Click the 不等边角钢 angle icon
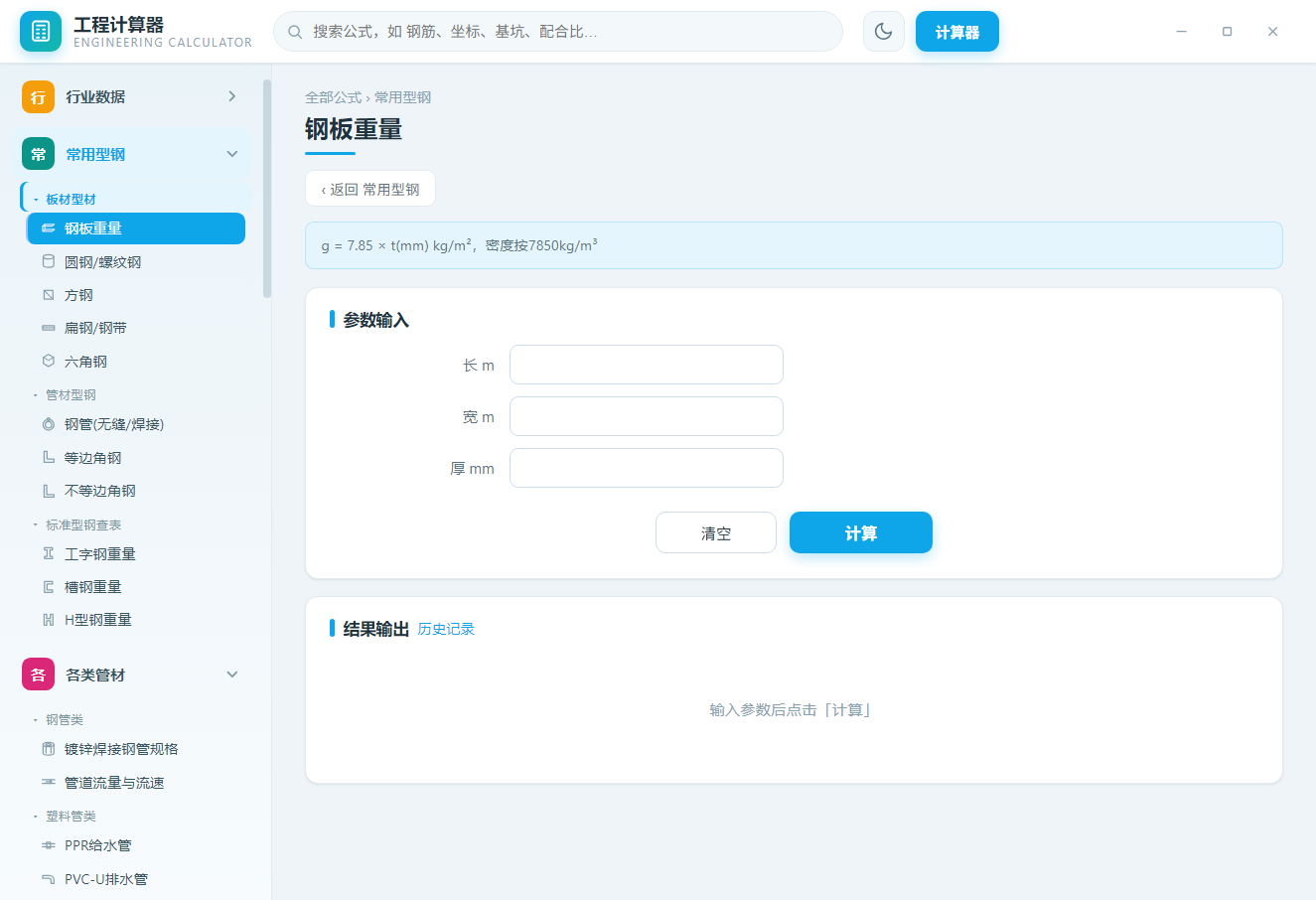Screen dimensions: 1316x900 click(x=49, y=491)
